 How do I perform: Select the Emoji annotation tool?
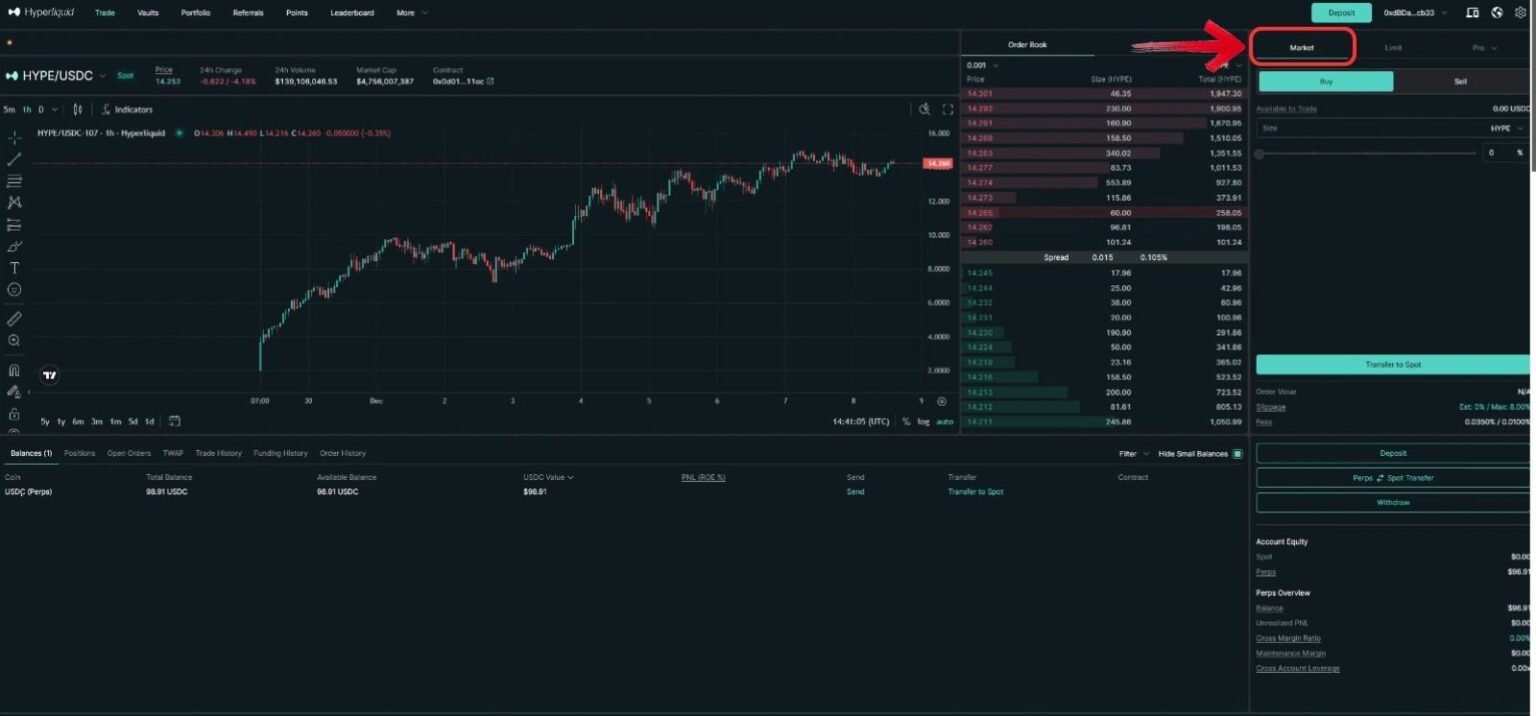coord(13,289)
